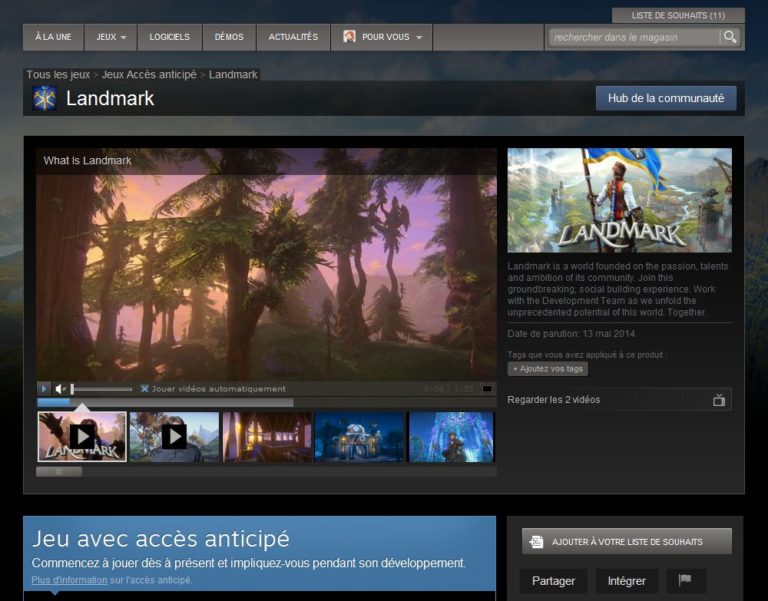
Task: Select the first Landmark video thumbnail
Action: 82,436
